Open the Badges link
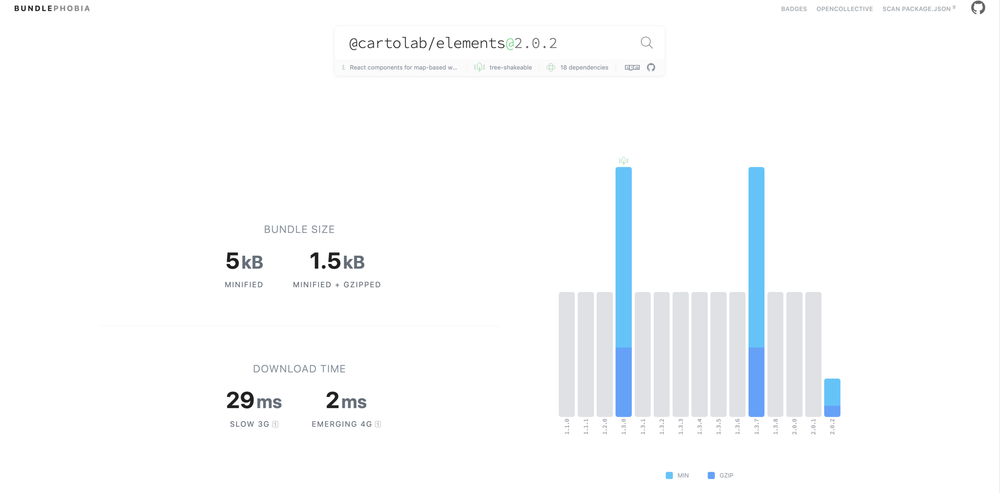This screenshot has width=1000, height=493. coord(793,9)
